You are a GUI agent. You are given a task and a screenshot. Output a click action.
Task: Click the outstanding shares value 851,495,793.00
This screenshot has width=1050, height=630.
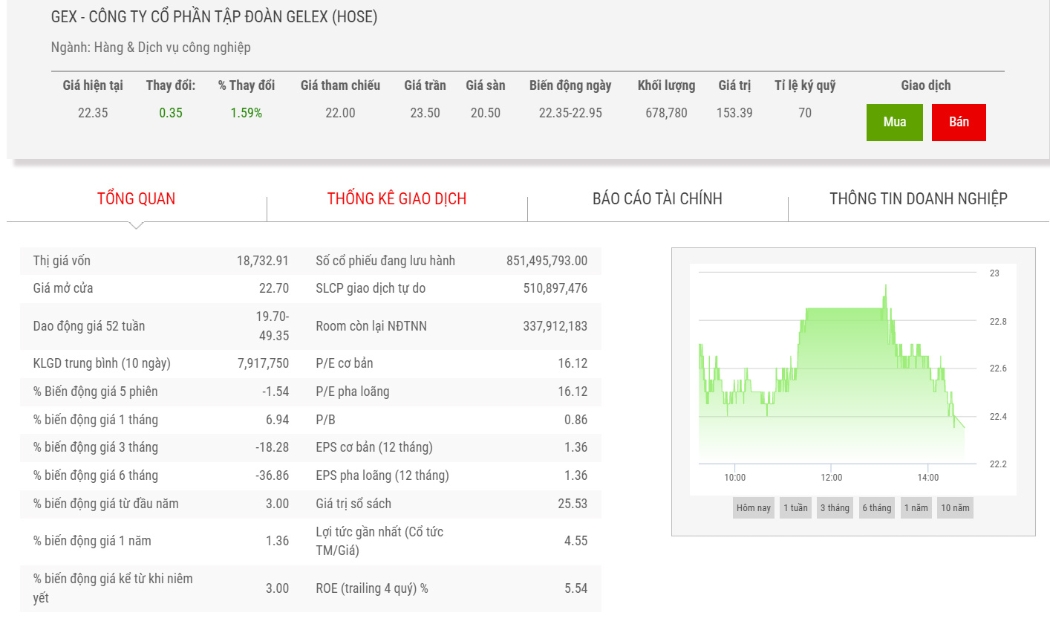pyautogui.click(x=546, y=260)
